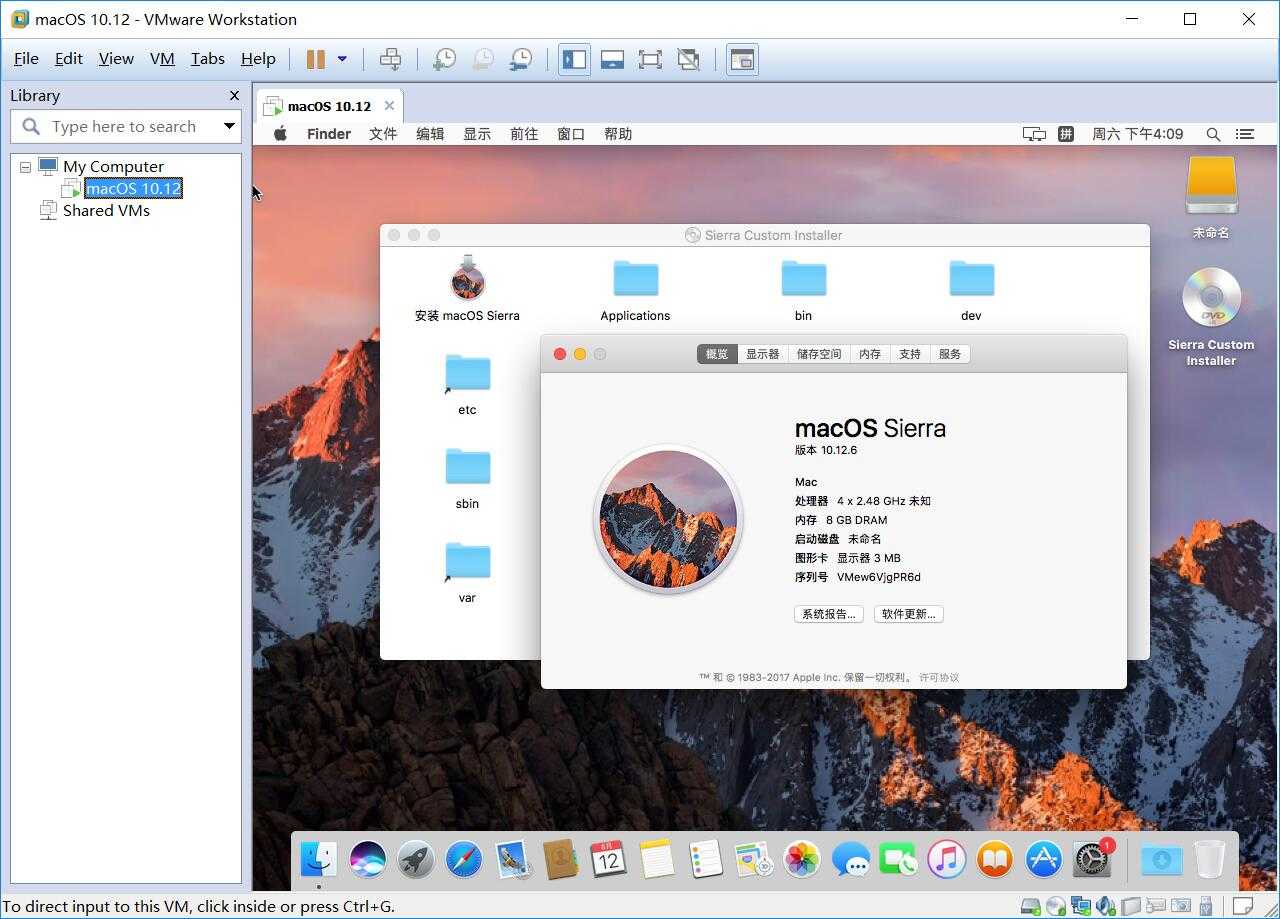Switch to the 服务 tab
The image size is (1280, 919).
(950, 354)
